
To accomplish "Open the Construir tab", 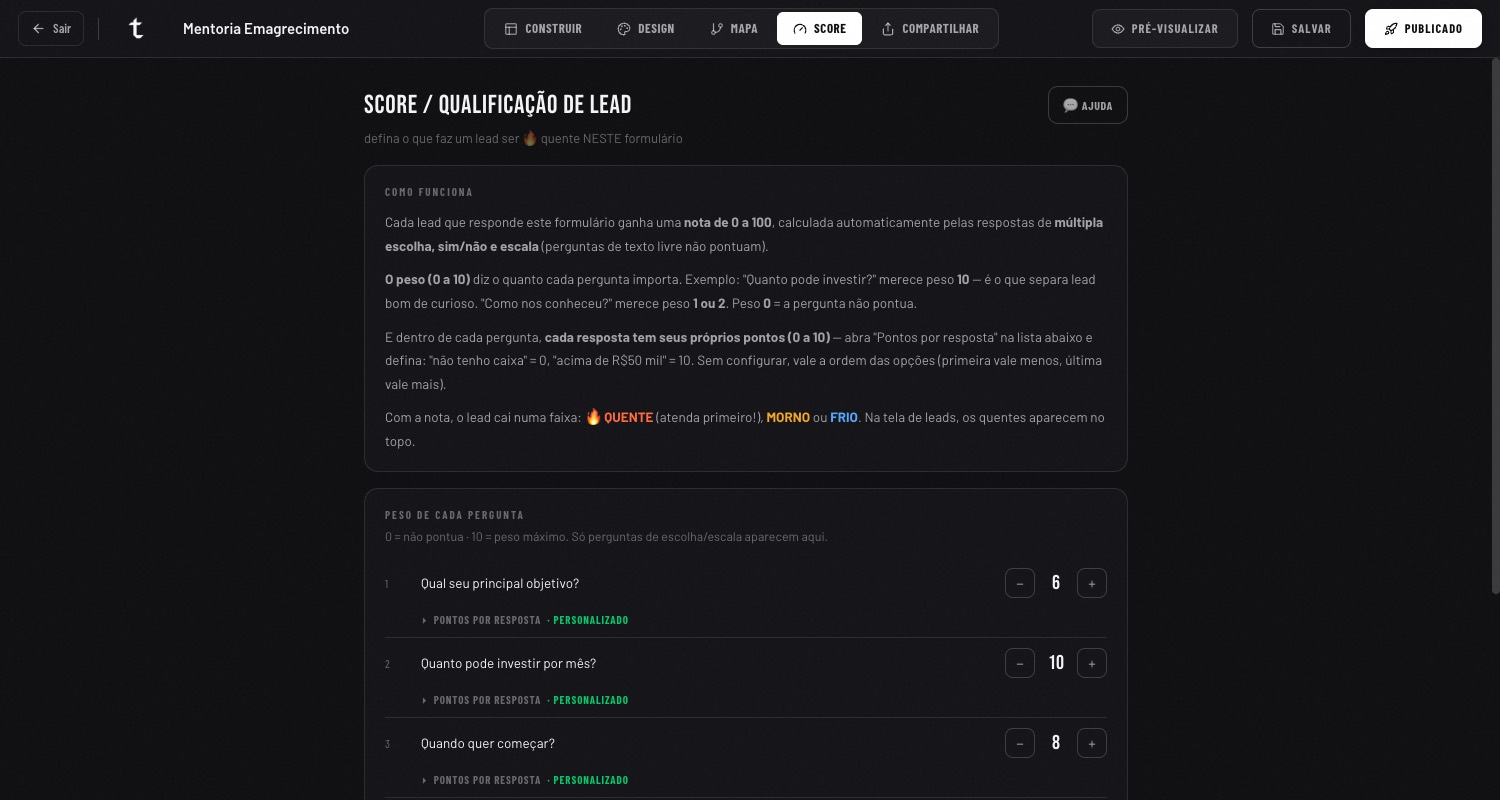I will (x=543, y=29).
